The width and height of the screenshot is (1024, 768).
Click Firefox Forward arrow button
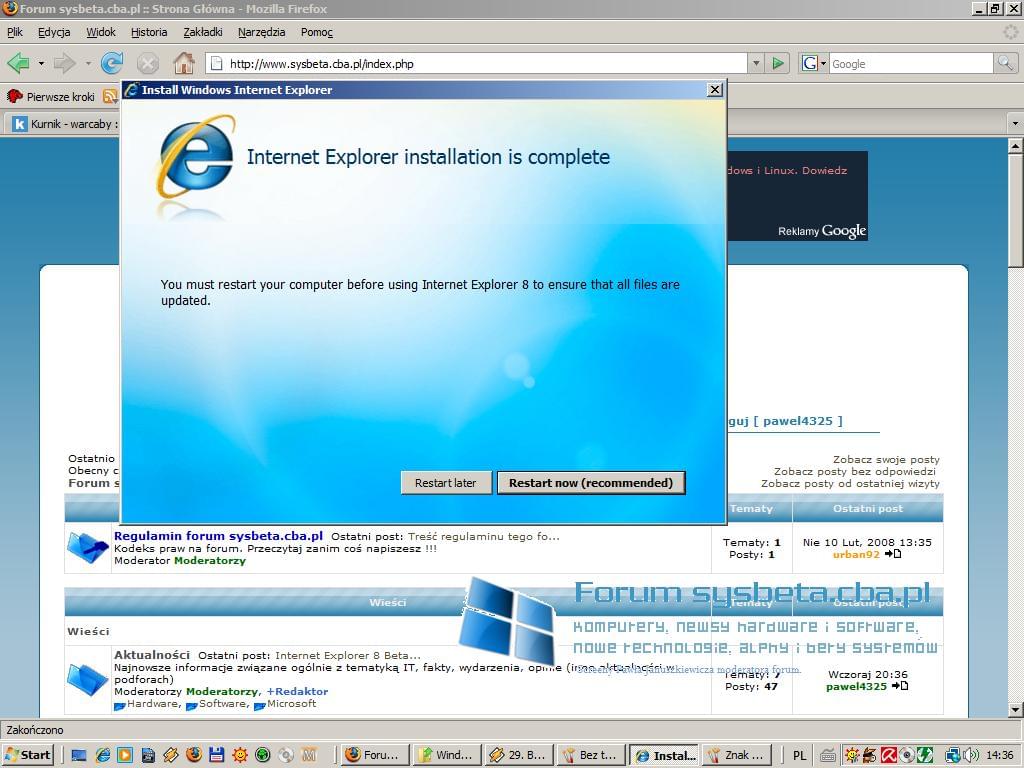point(65,63)
